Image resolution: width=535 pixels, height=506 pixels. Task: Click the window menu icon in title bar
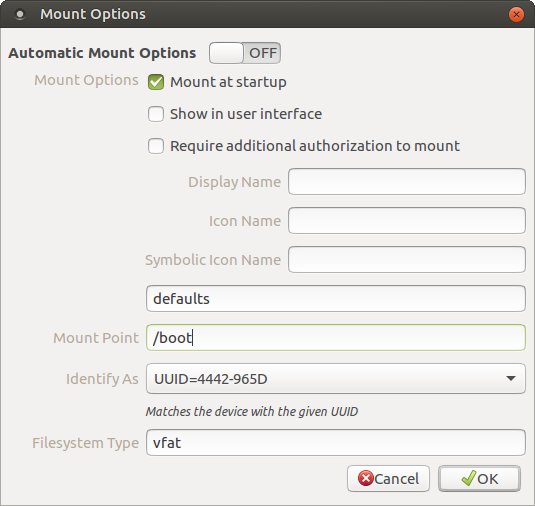click(x=20, y=14)
